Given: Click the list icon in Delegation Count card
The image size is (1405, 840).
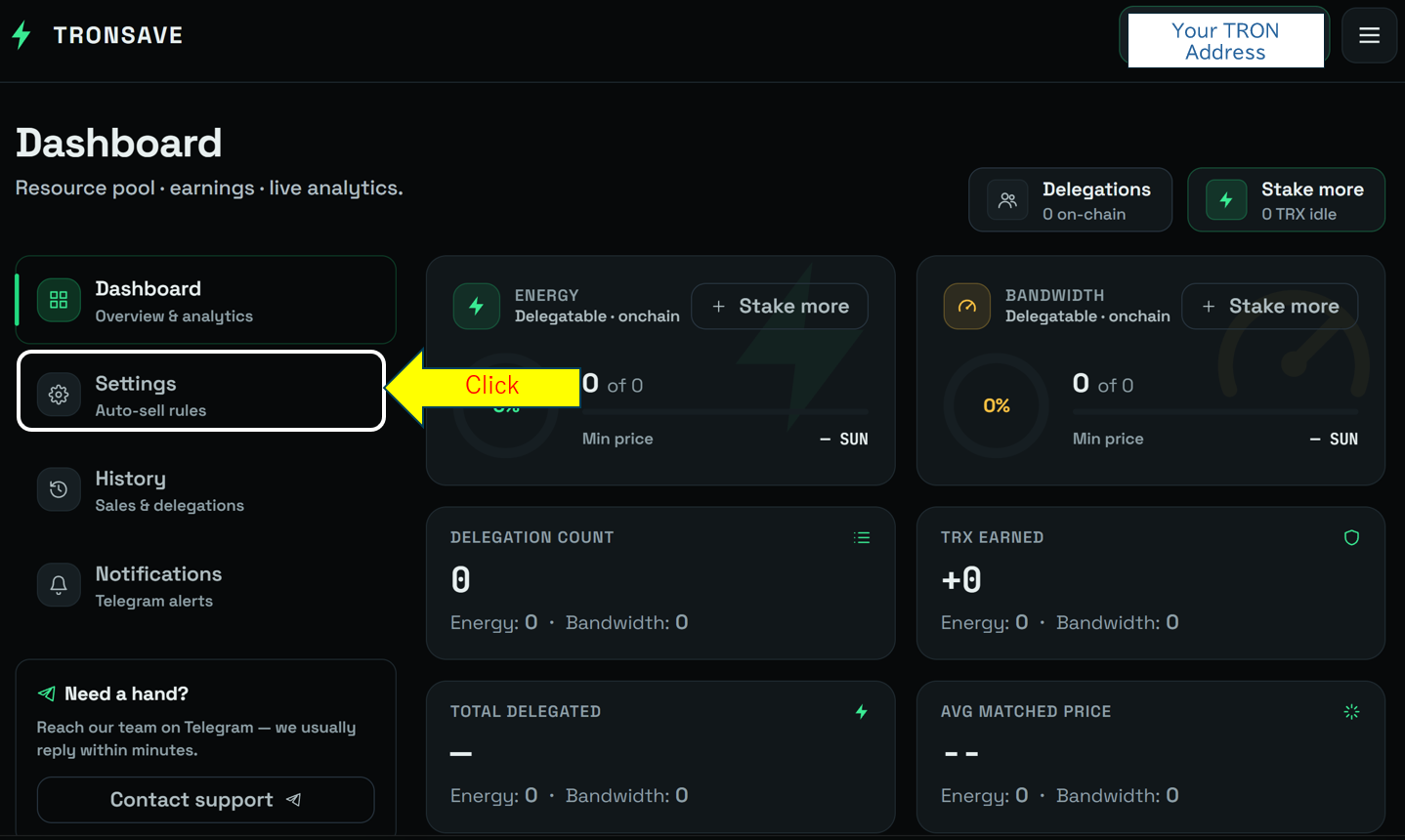Looking at the screenshot, I should pos(862,538).
